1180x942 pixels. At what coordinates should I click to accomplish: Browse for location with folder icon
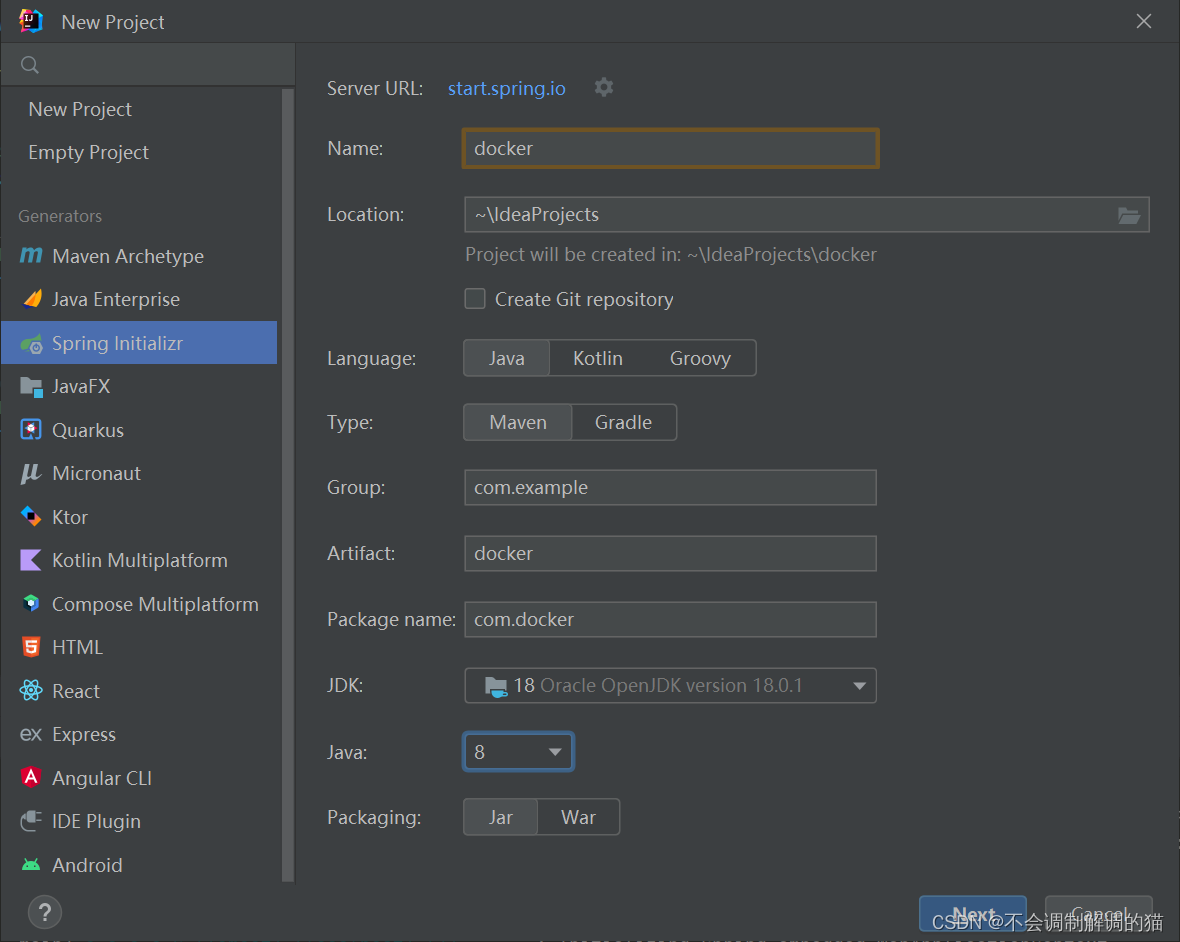click(x=1128, y=215)
